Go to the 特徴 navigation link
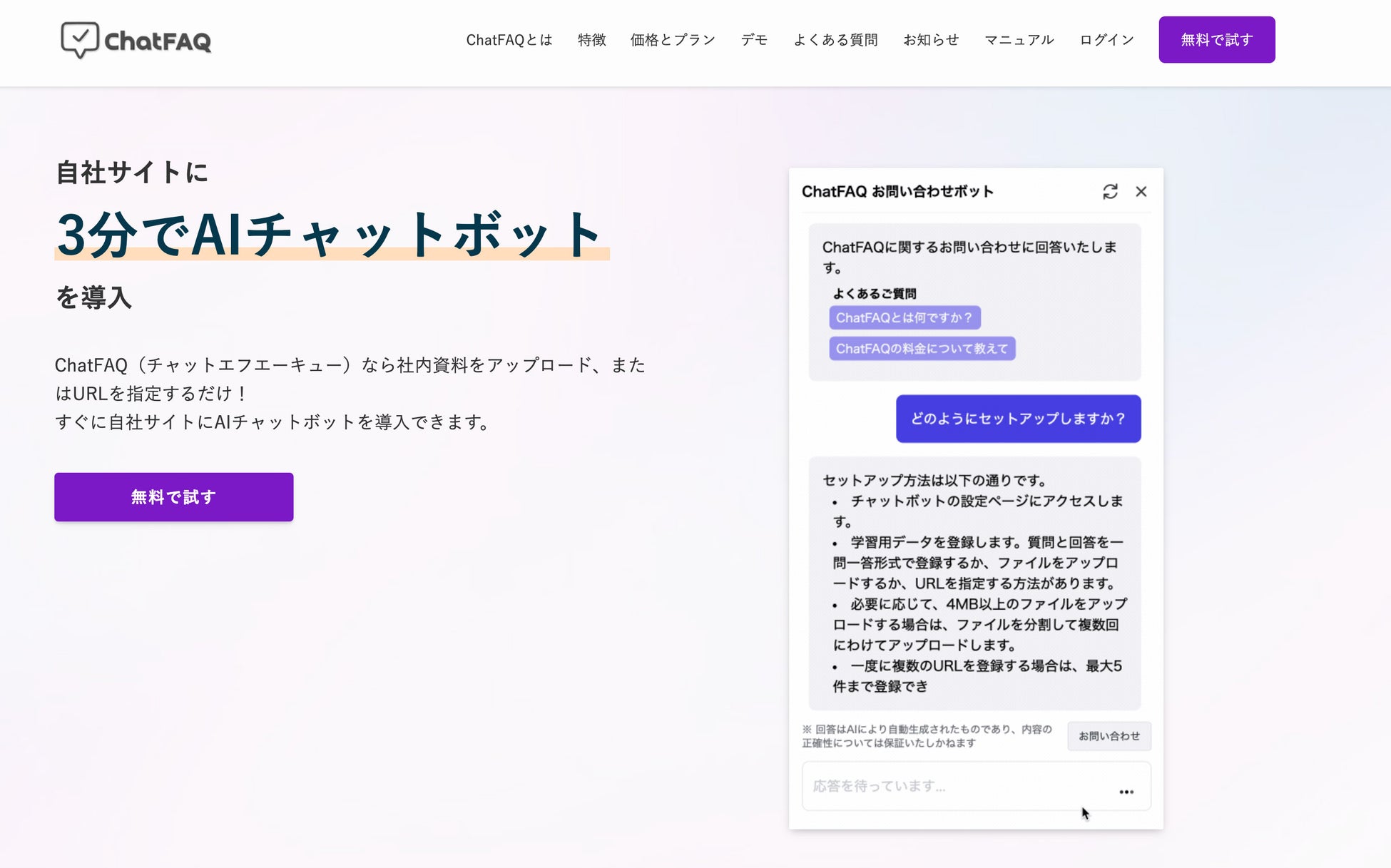Viewport: 1391px width, 868px height. tap(591, 40)
